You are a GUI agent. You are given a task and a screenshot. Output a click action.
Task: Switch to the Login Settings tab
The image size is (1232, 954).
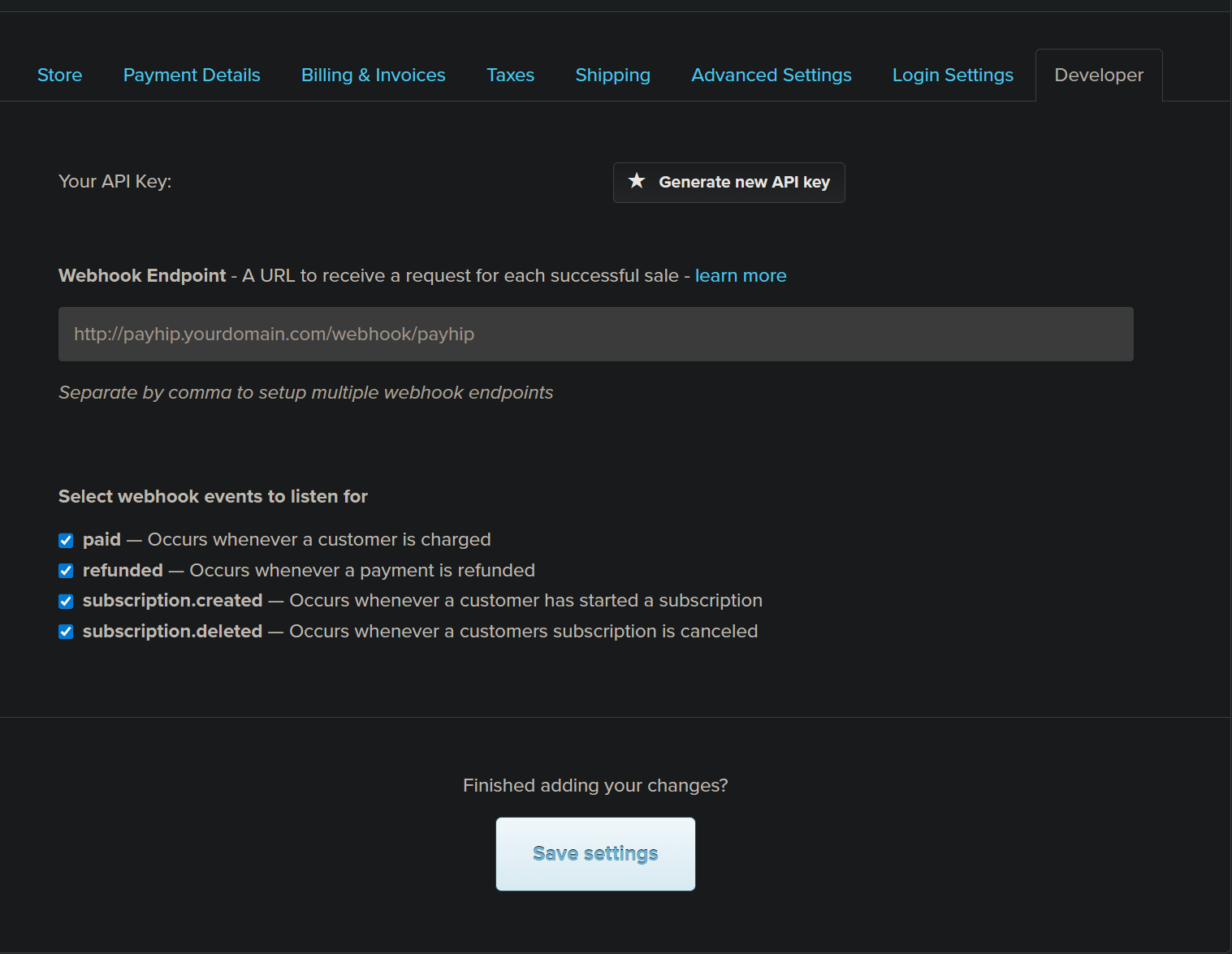coord(952,75)
